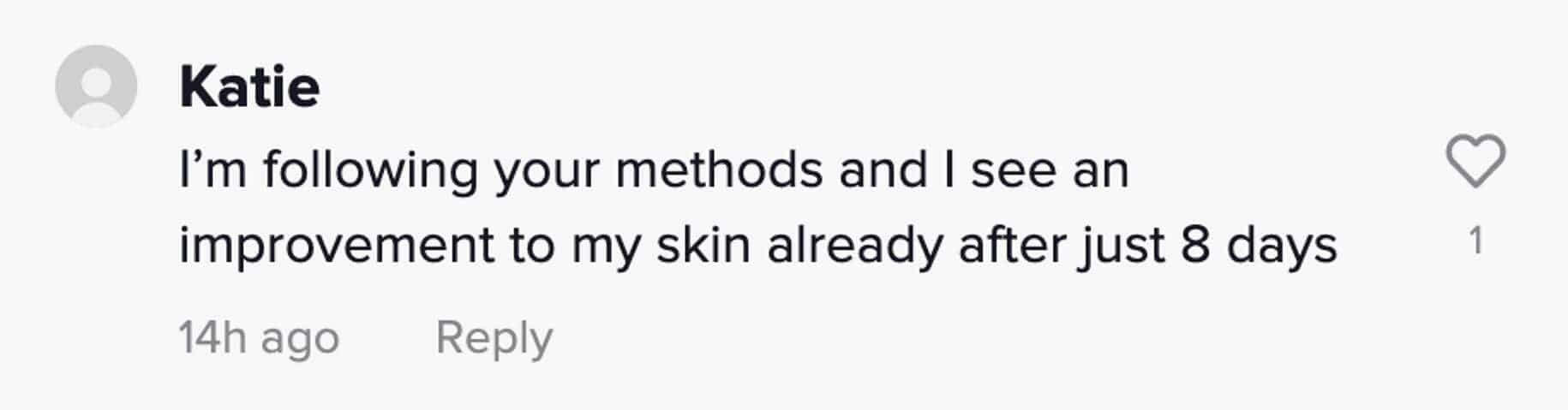
Task: Click the word 'methods' in the comment
Action: [x=719, y=169]
